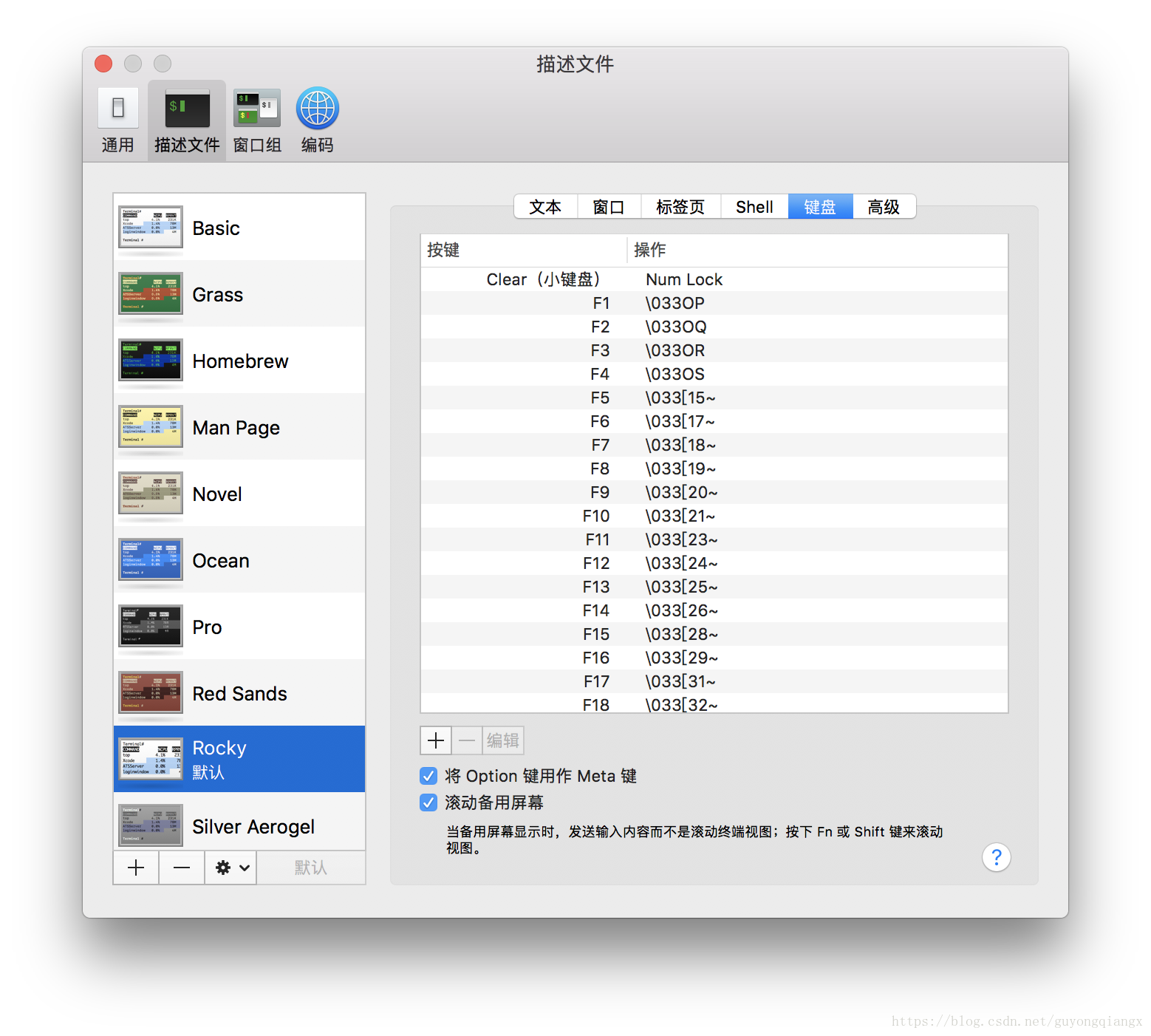Switch to the Shell tab
Image resolution: width=1151 pixels, height=1036 pixels.
754,207
